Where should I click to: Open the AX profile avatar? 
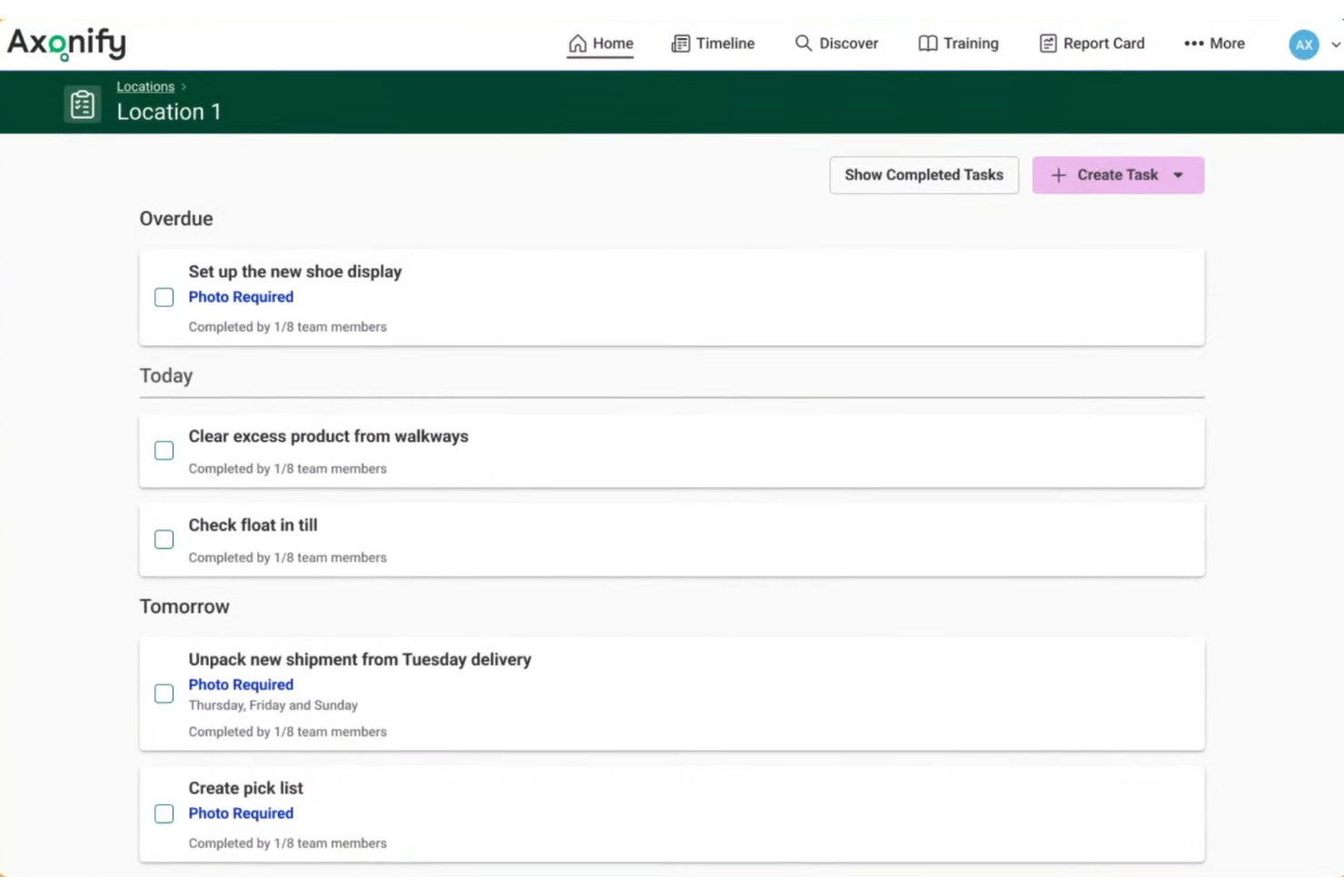1304,44
